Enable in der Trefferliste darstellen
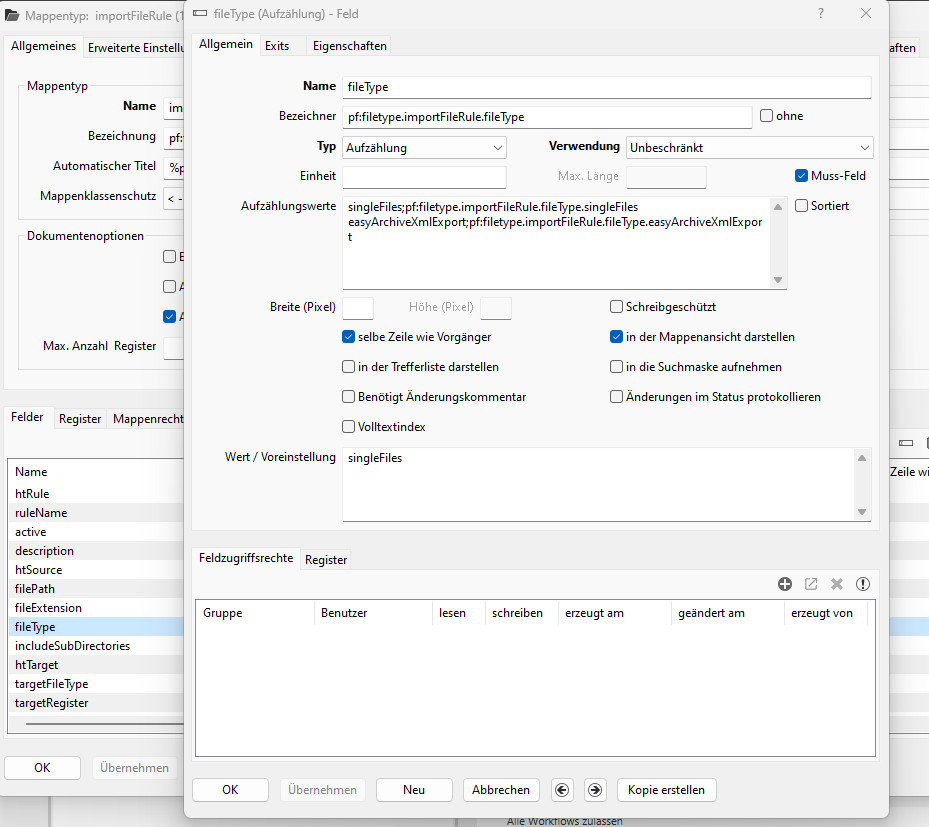Screen dimensions: 929x827 348,367
